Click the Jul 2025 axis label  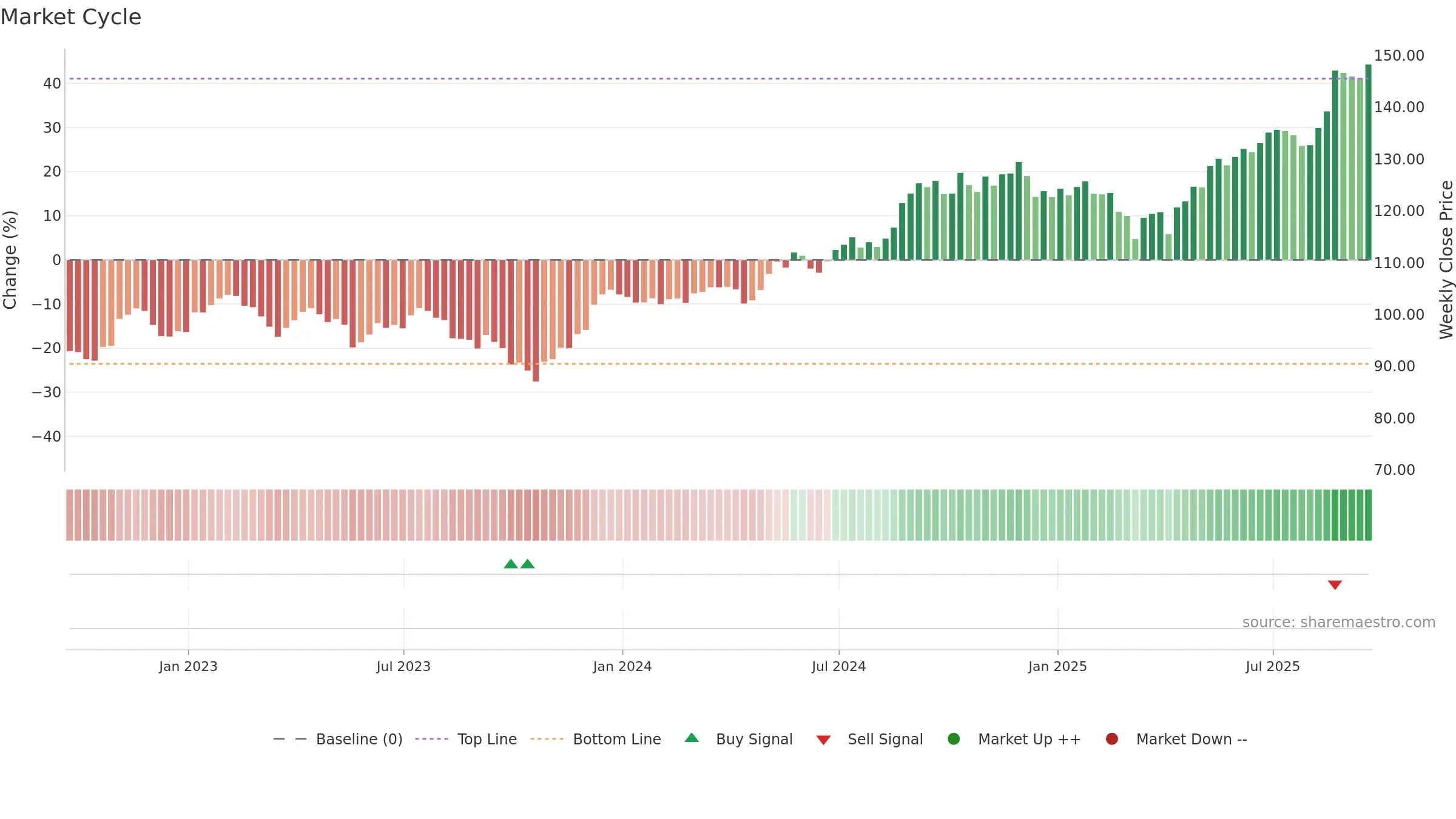pos(1273,667)
